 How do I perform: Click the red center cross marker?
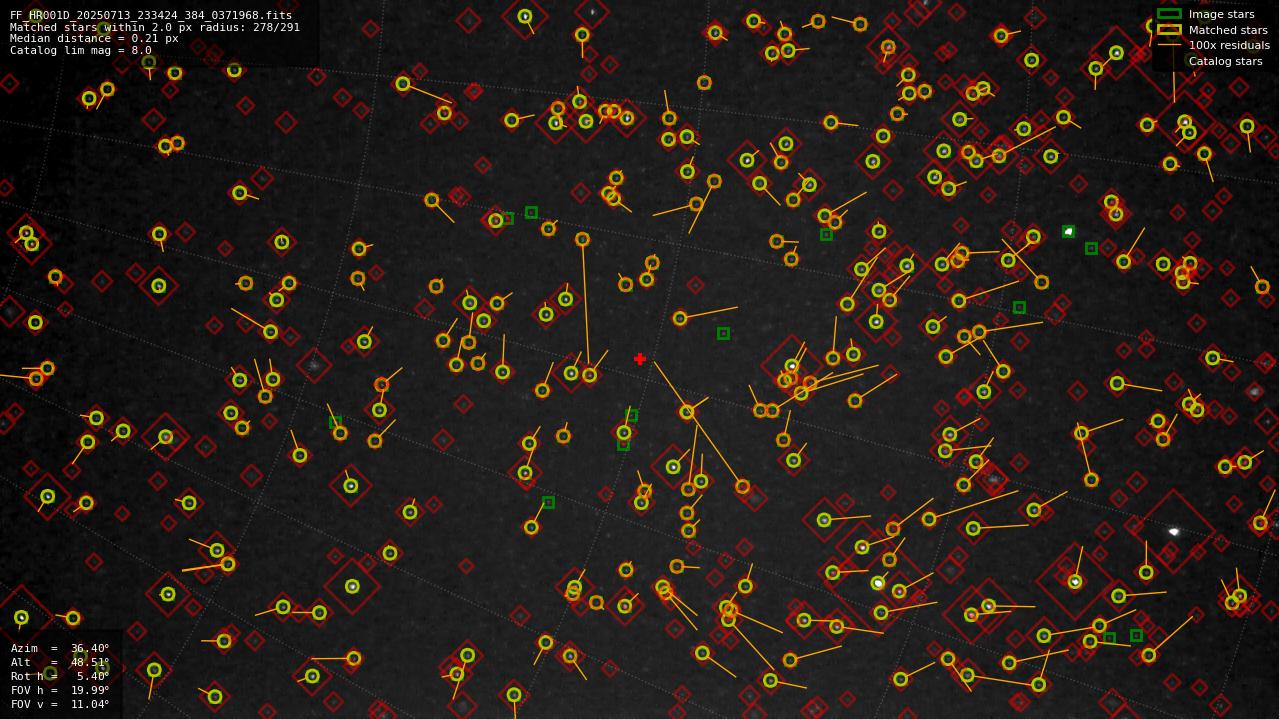coord(640,359)
